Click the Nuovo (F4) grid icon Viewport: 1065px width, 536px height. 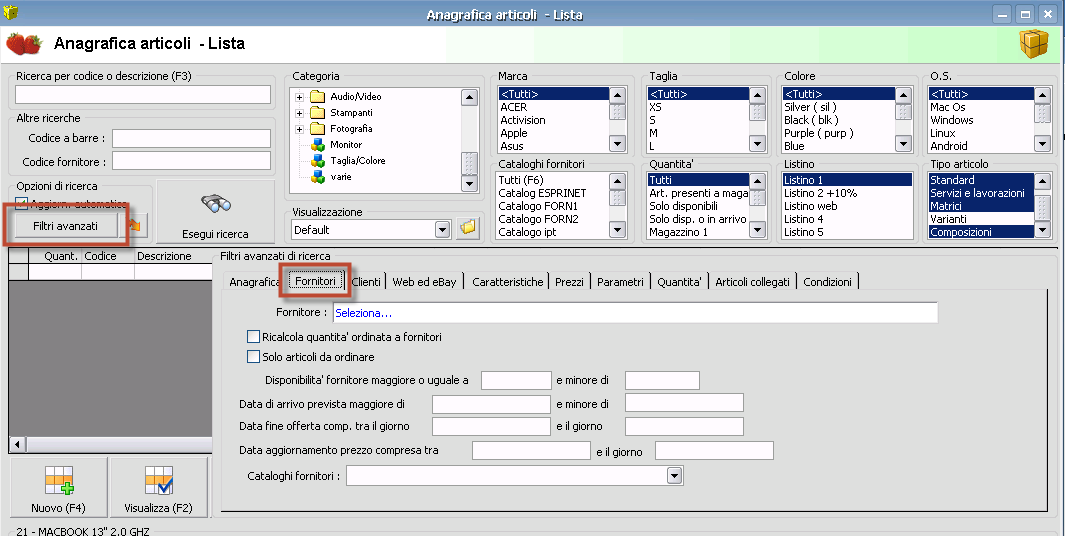point(58,480)
